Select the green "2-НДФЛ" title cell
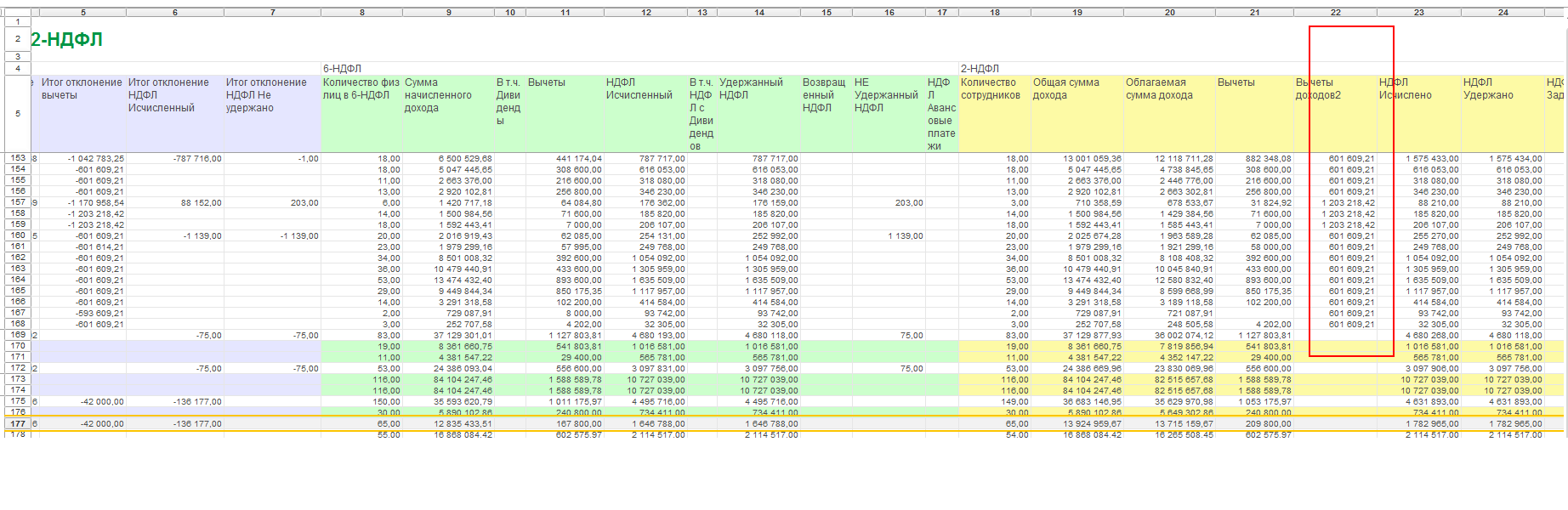Image resolution: width=1568 pixels, height=510 pixels. (x=67, y=39)
